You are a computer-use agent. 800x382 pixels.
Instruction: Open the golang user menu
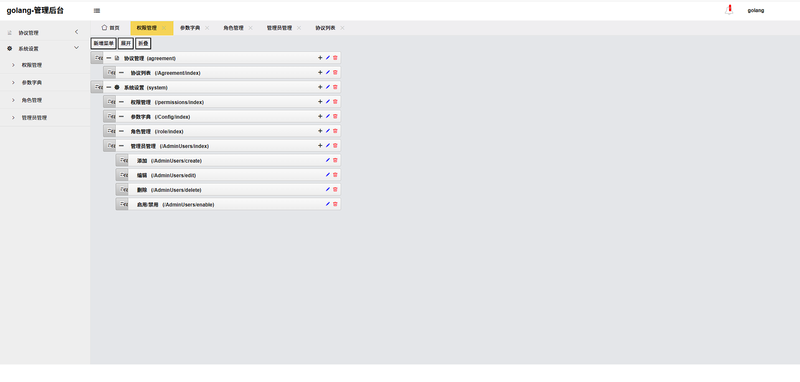click(x=756, y=10)
